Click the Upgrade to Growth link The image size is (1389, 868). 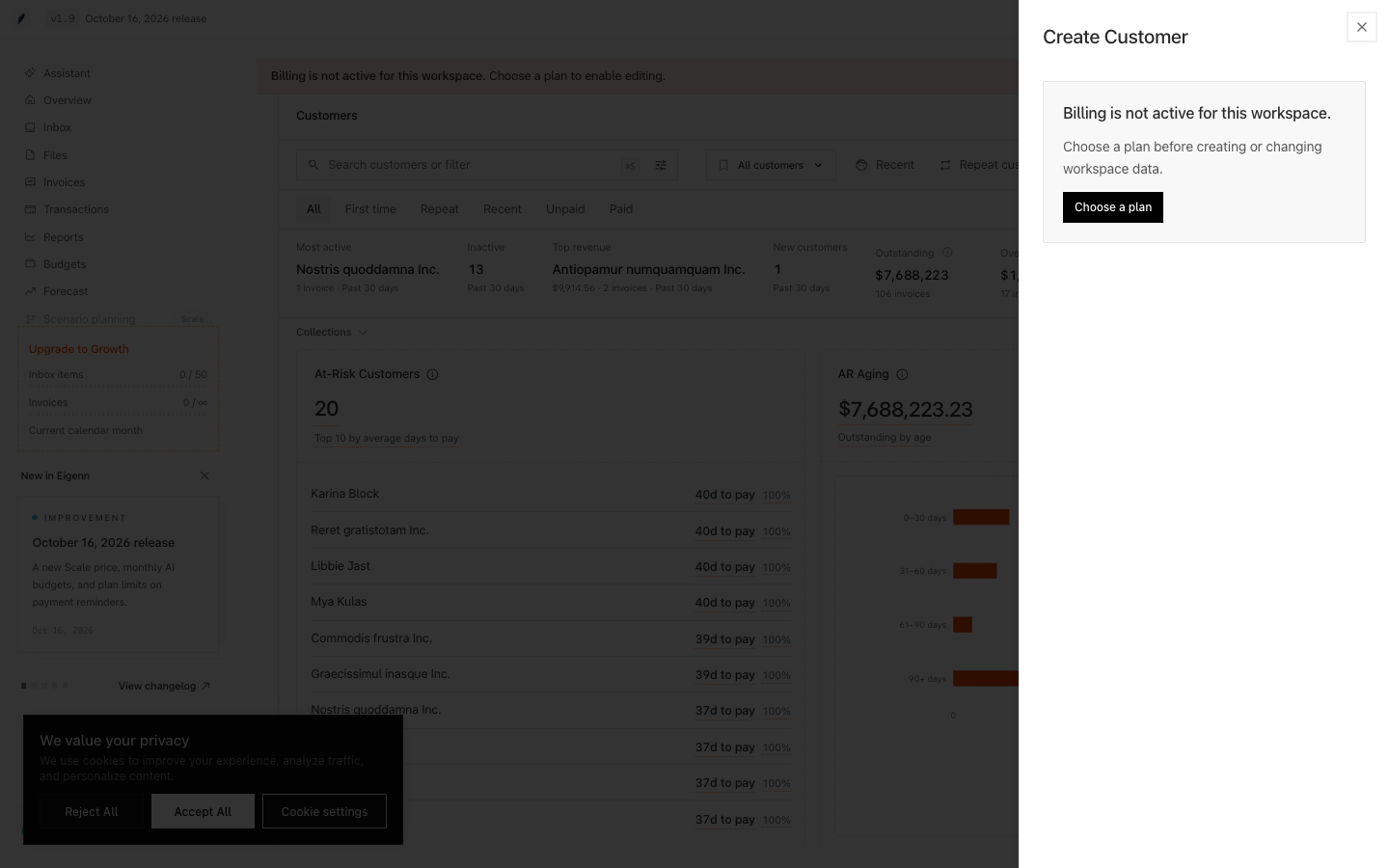click(79, 349)
